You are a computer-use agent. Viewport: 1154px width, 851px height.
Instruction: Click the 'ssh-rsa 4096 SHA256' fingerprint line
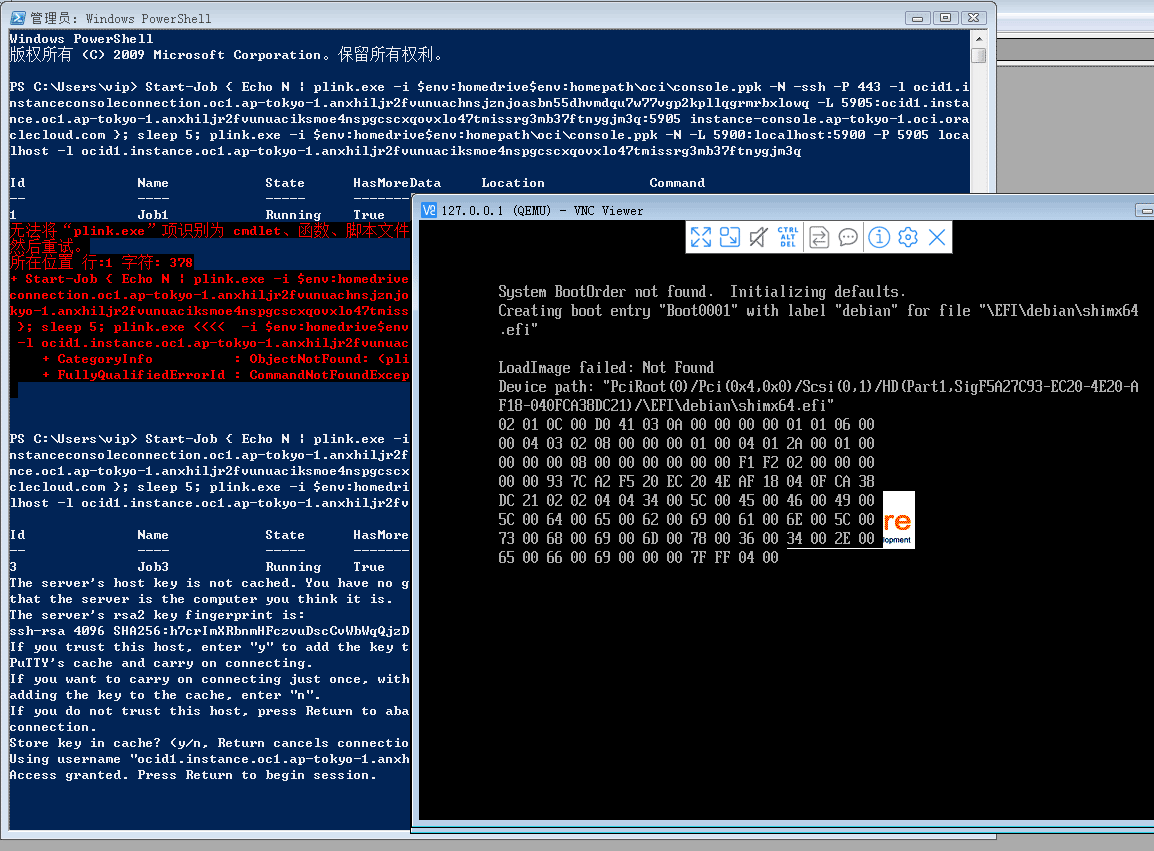(209, 631)
